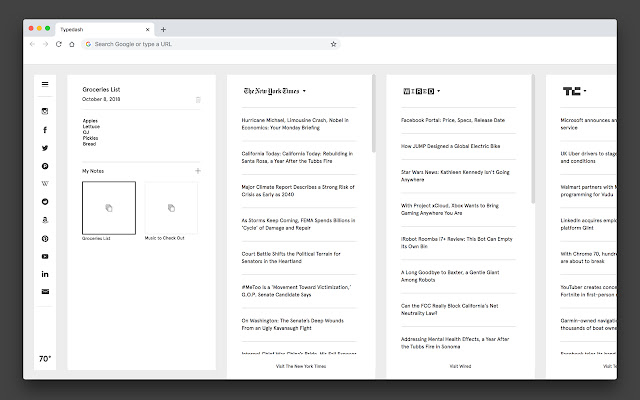The width and height of the screenshot is (640, 400).
Task: Open 'Hurricane Michael, Limousine Crash' briefing headline
Action: point(295,124)
